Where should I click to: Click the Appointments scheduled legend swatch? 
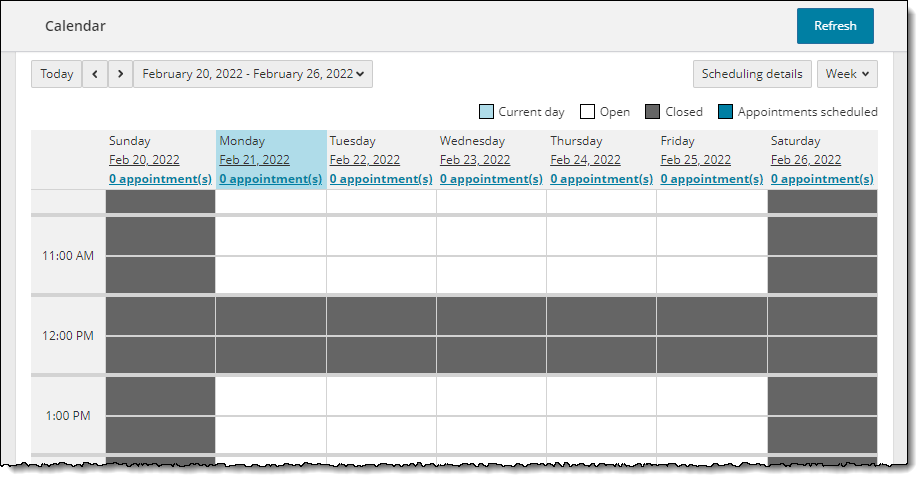click(x=725, y=112)
